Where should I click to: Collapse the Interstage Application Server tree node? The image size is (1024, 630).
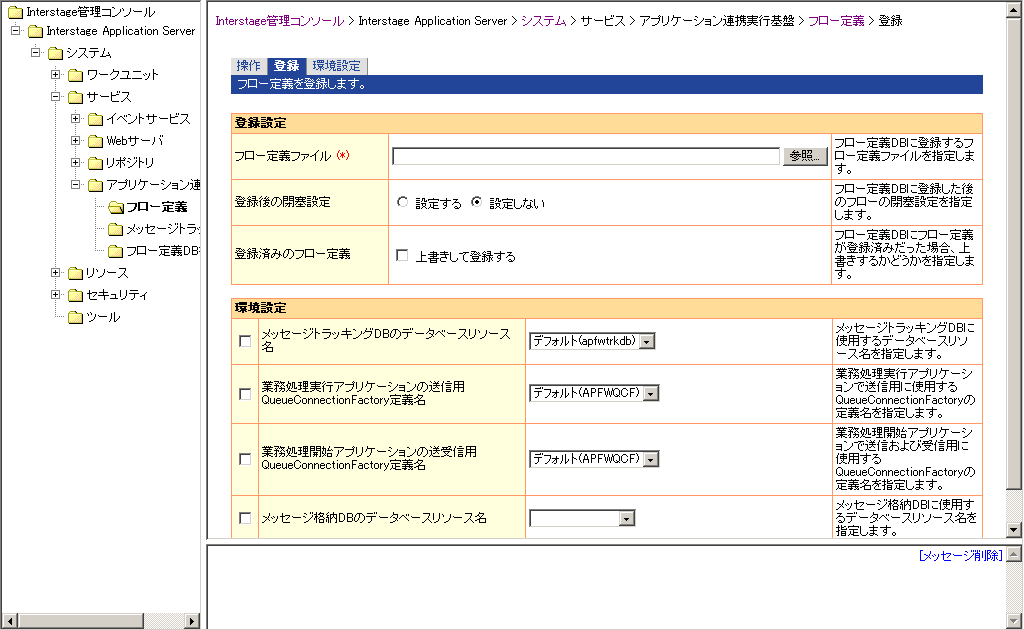(x=16, y=30)
